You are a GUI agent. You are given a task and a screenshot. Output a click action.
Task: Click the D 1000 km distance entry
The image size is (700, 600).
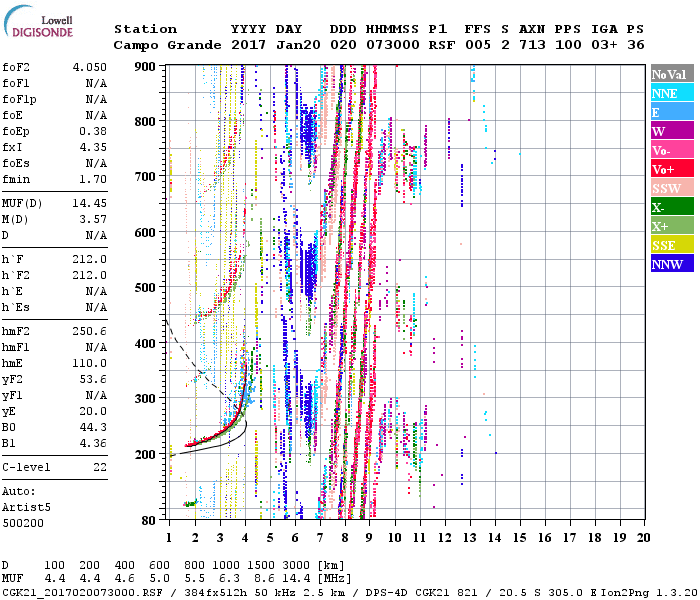pos(225,566)
